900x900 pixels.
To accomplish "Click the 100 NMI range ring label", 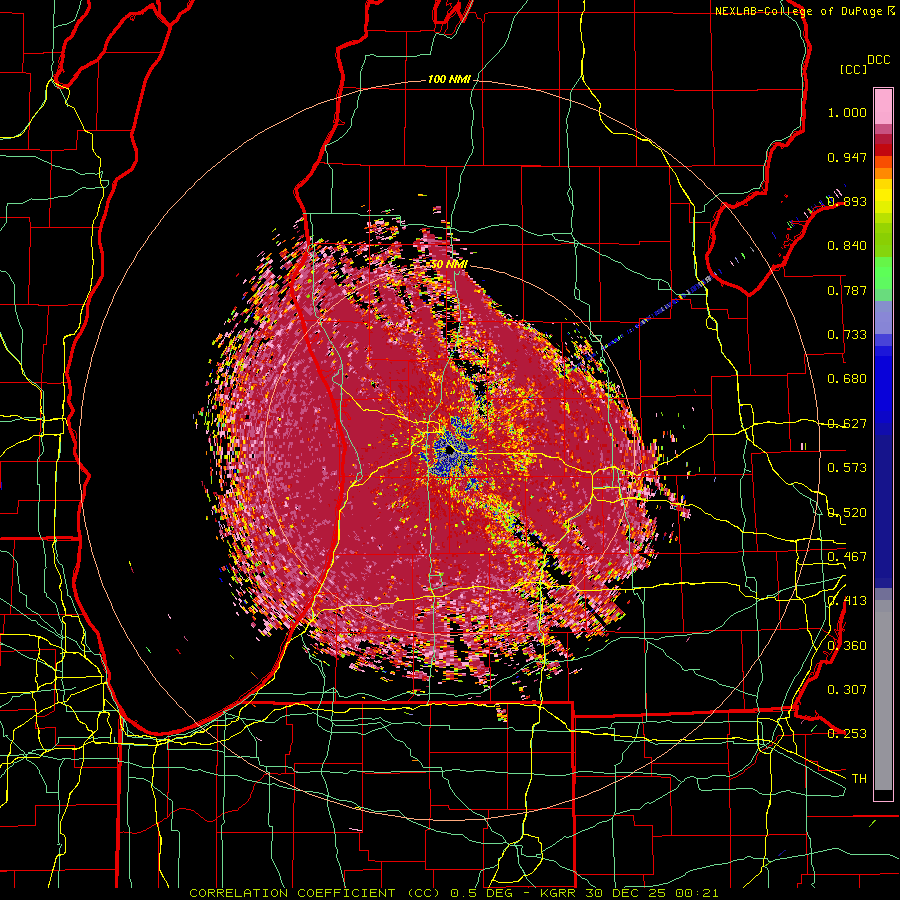I will [449, 79].
